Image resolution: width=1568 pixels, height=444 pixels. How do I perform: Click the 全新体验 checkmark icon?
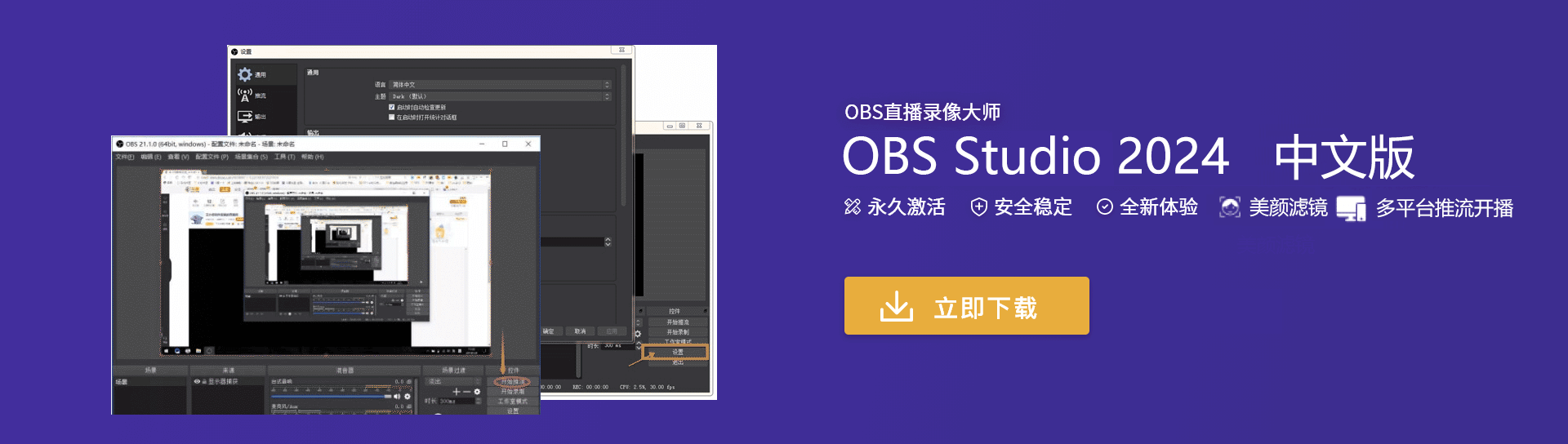1104,207
